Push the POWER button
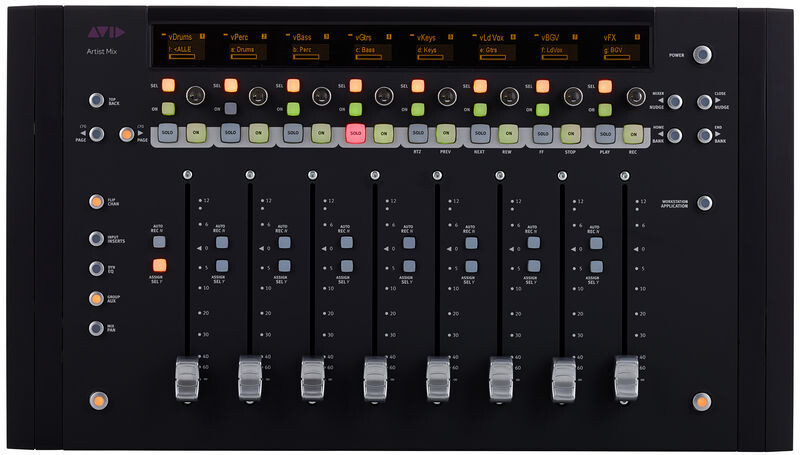The height and width of the screenshot is (455, 800). 702,55
